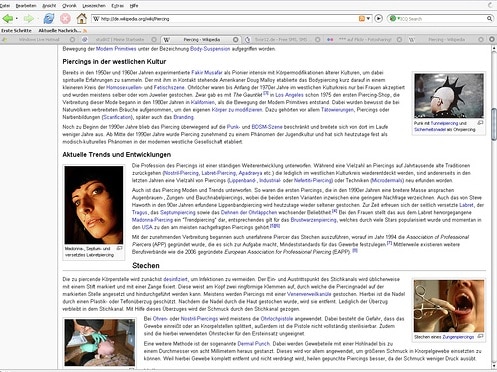Reload the current page
The image size is (497, 372).
49,18
